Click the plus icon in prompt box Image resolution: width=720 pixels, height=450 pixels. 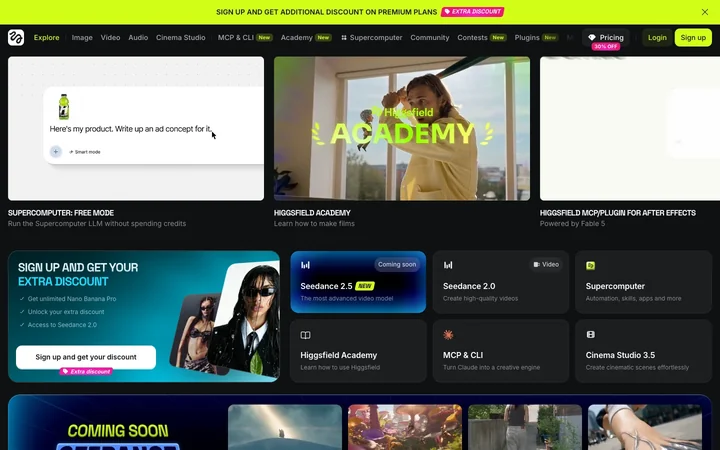(x=56, y=151)
